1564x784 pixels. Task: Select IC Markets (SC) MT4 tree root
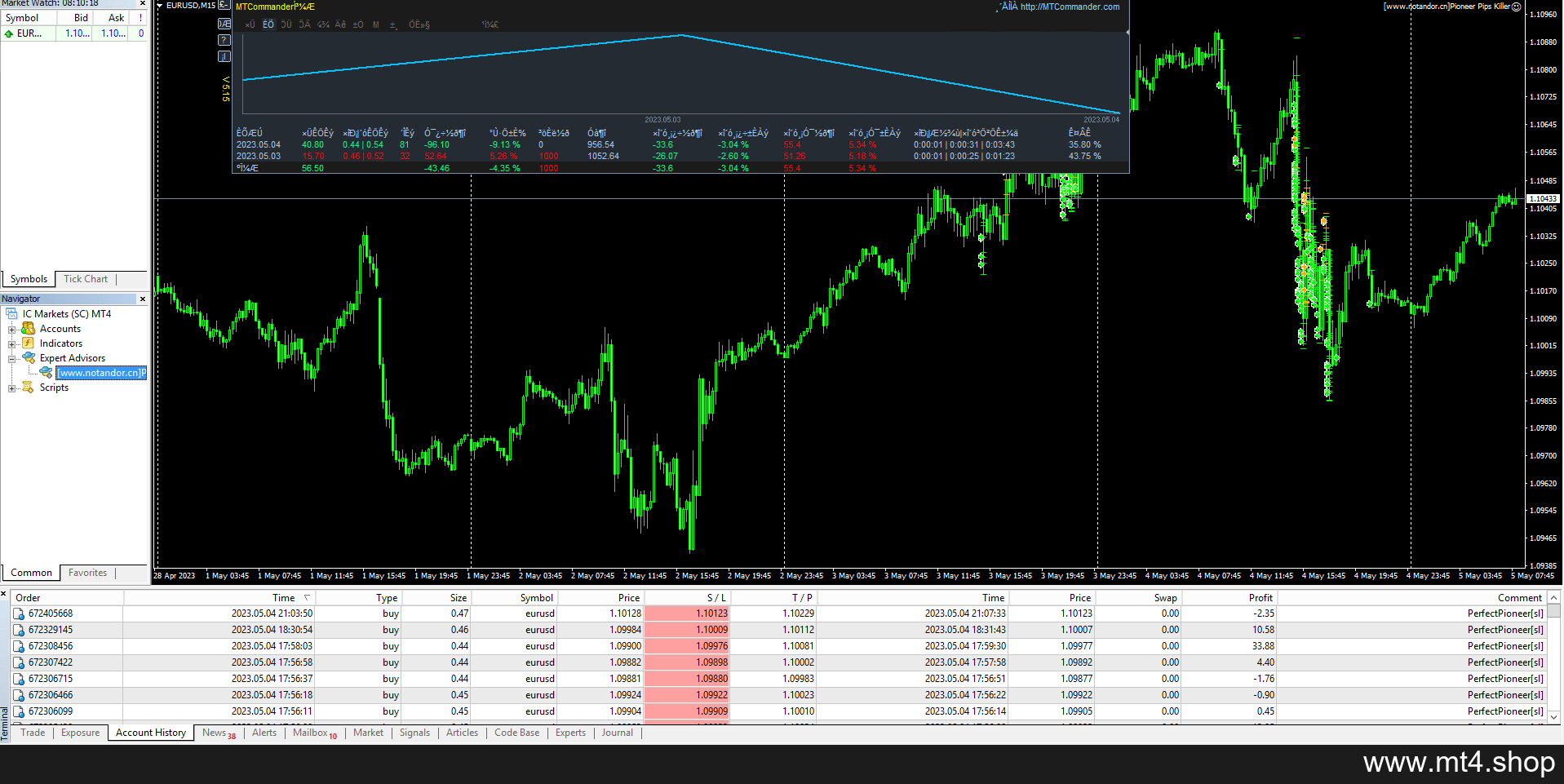coord(67,314)
